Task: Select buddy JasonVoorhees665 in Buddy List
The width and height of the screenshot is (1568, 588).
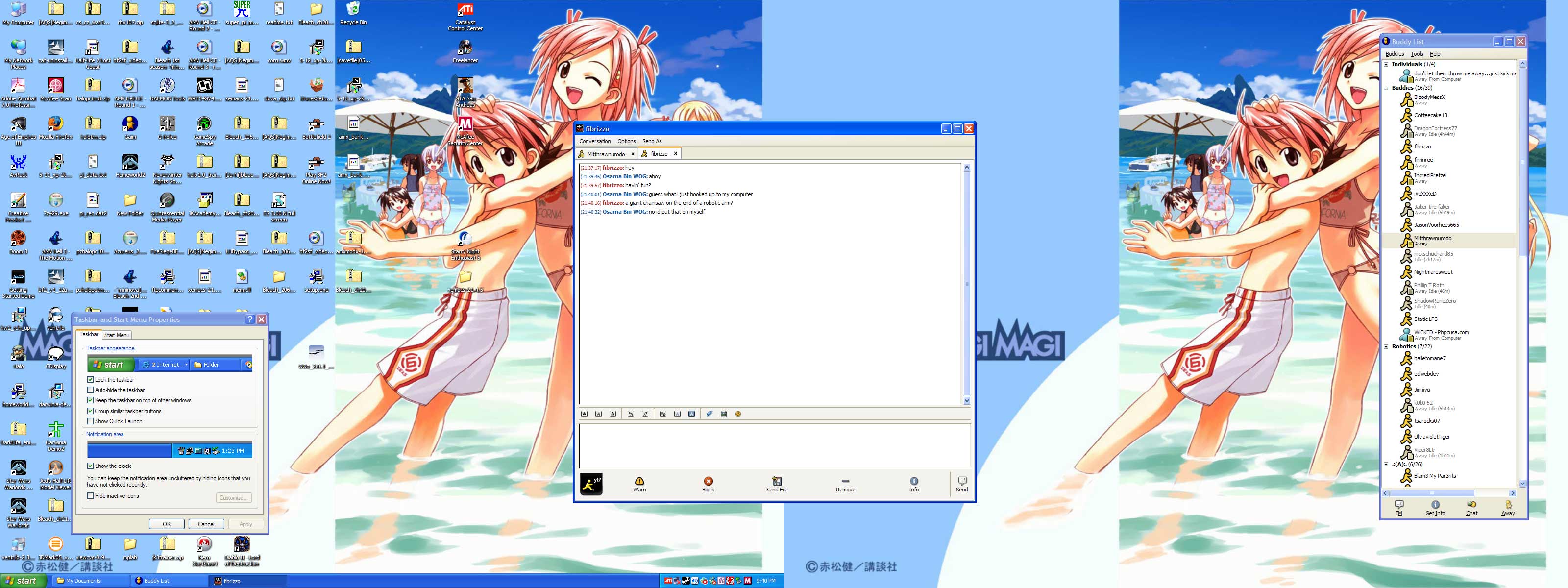Action: click(1436, 225)
